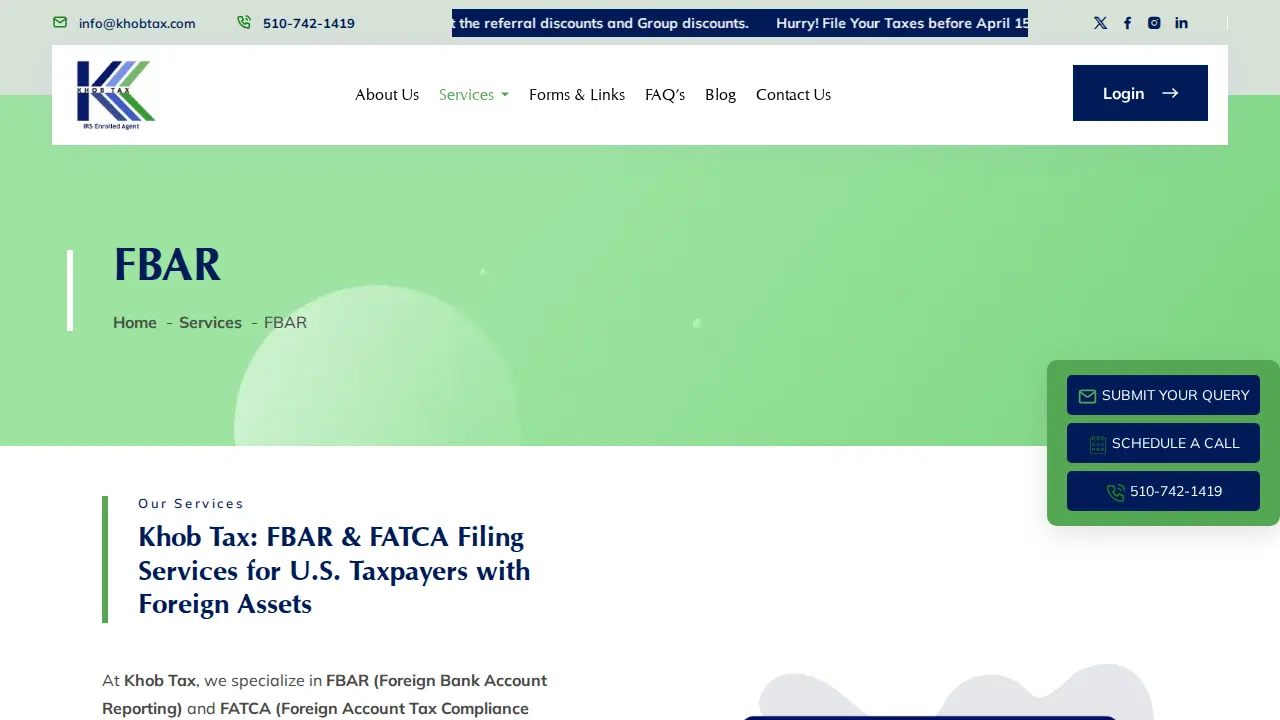1280x720 pixels.
Task: Click the 'Khob Tax: FBAR & FATCA Filing' heading
Action: coord(334,570)
